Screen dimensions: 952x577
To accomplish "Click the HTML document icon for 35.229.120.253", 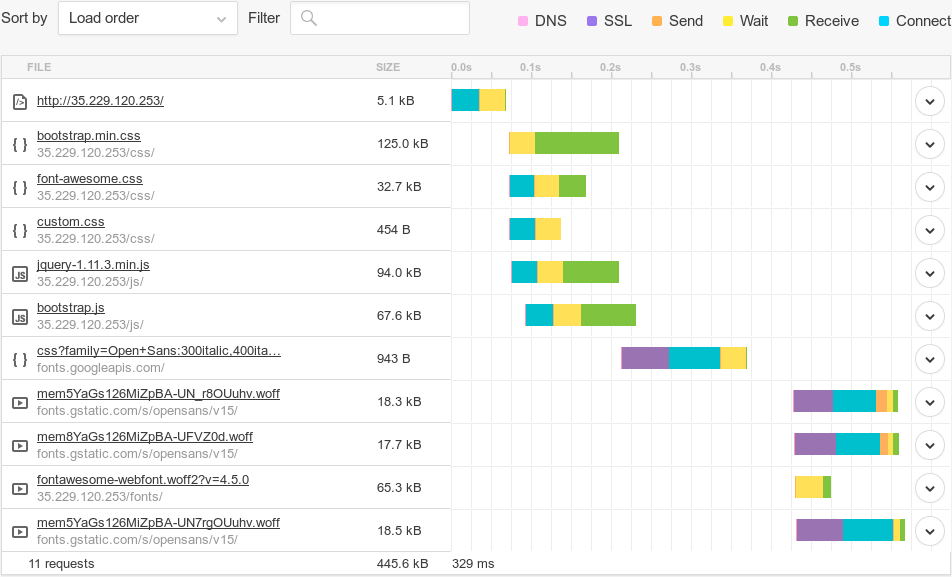I will tap(19, 101).
